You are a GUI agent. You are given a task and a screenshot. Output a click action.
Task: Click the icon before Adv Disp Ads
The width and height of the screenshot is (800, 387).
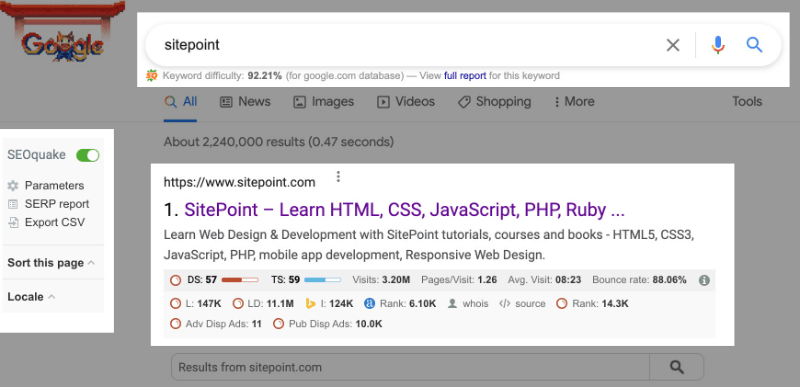176,324
